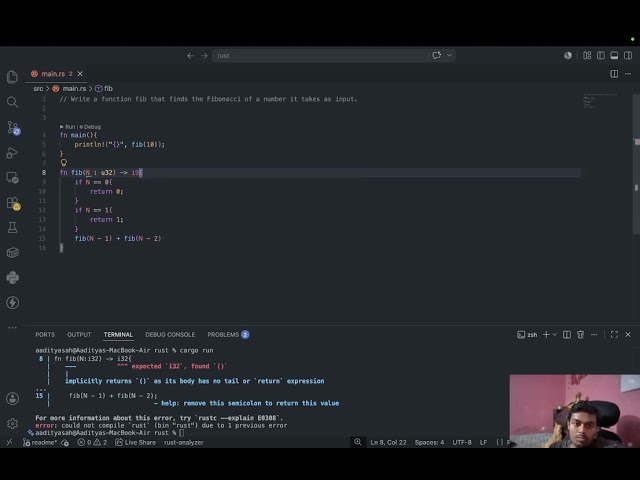Start Live Share from status bar
The width and height of the screenshot is (640, 480).
tap(136, 442)
